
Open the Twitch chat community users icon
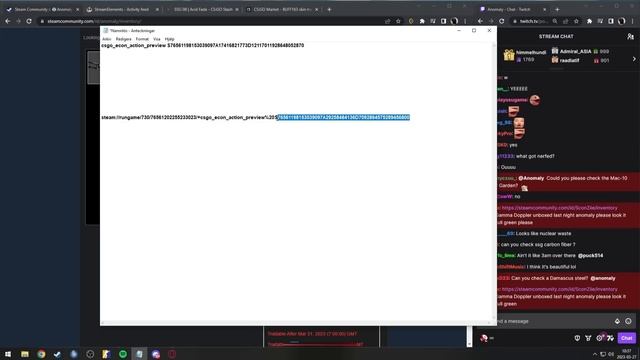pos(631,36)
